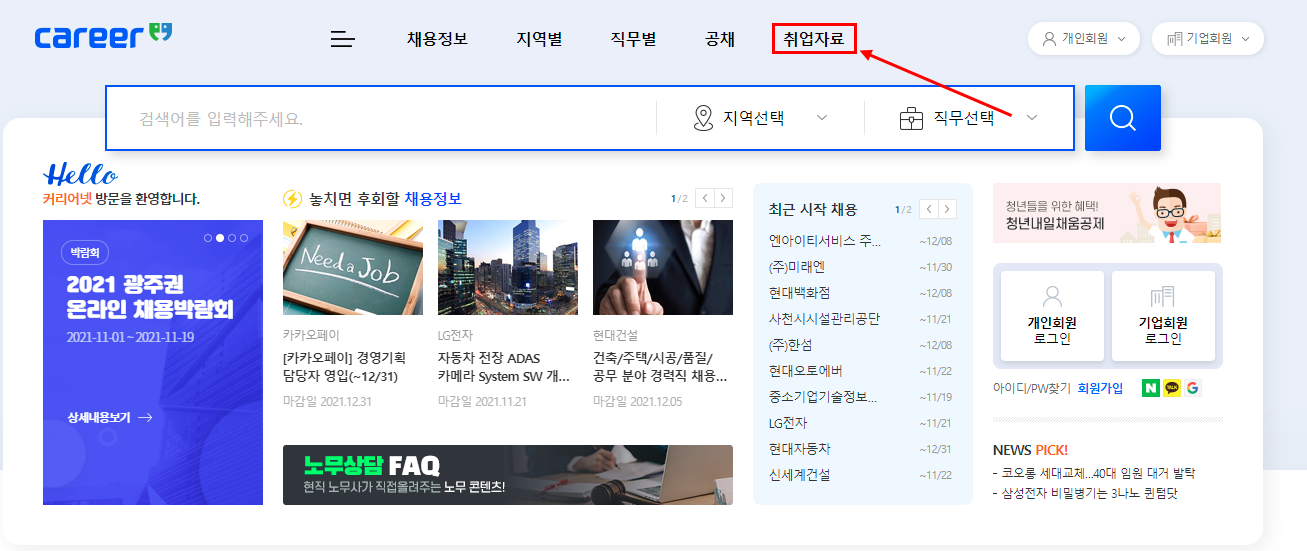Viewport: 1307px width, 551px height.
Task: Click the NEWS PICK! heading
Action: (1030, 450)
